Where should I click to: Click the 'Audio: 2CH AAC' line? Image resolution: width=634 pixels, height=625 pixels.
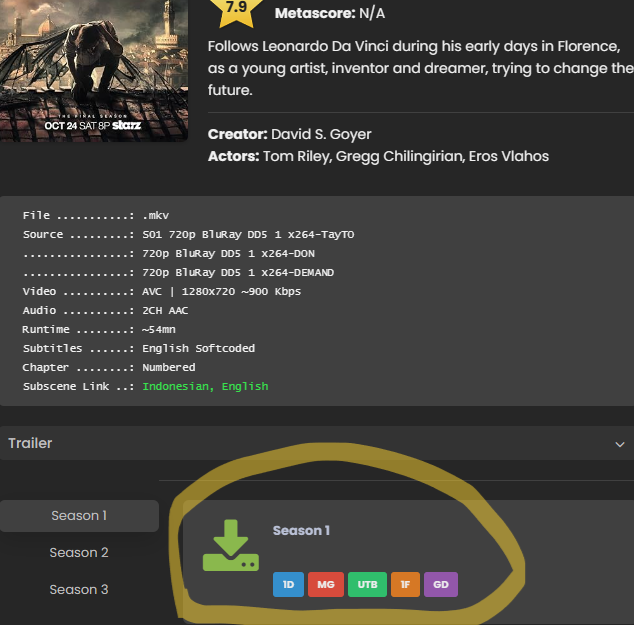coord(106,310)
